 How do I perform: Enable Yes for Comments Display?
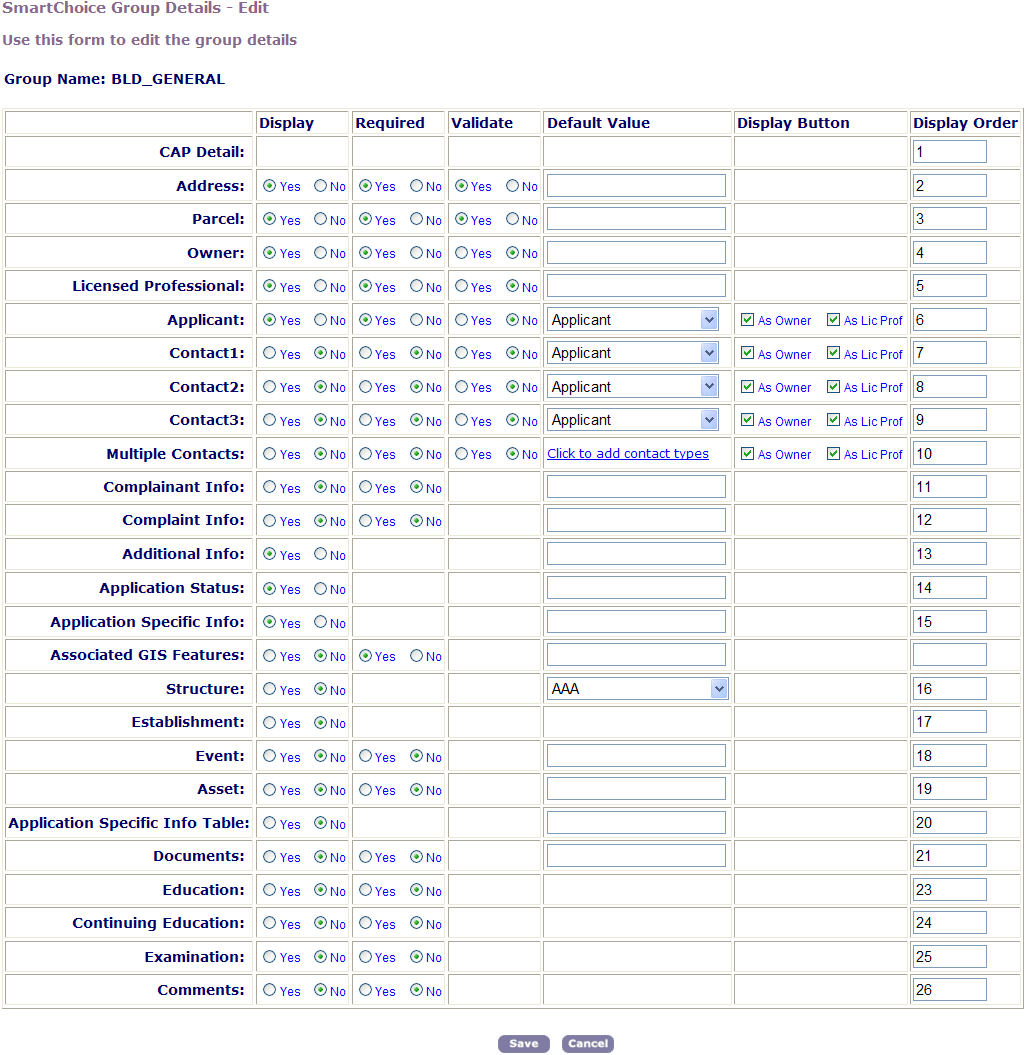point(270,990)
